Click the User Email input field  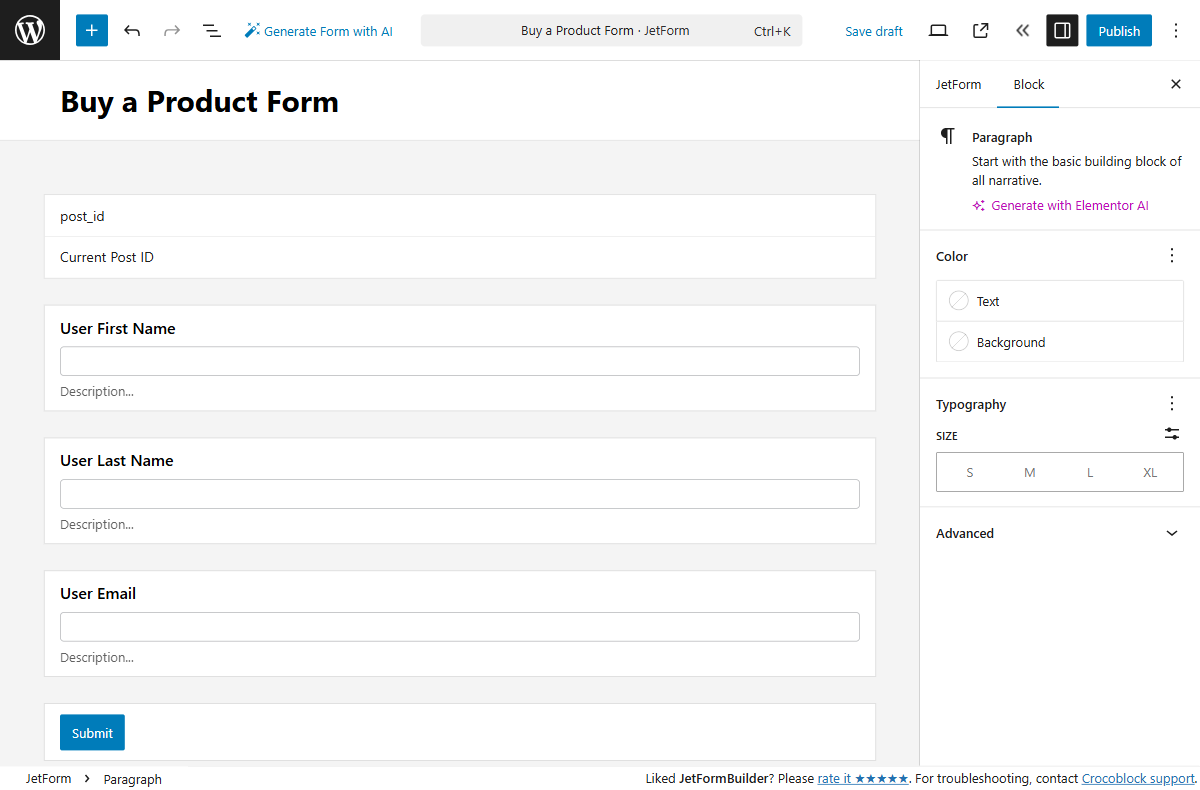[460, 627]
